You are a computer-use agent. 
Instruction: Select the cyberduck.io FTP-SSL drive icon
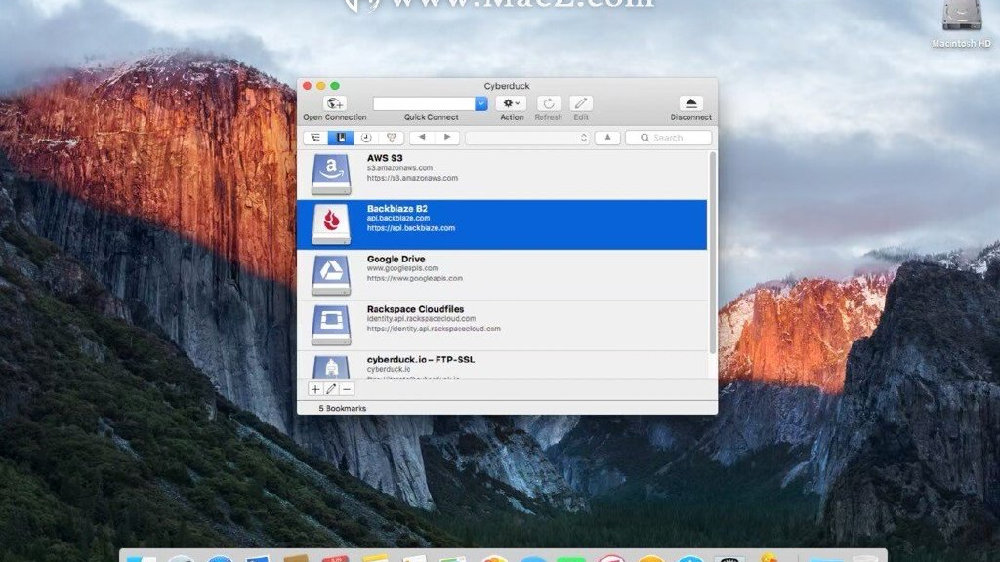pyautogui.click(x=331, y=367)
